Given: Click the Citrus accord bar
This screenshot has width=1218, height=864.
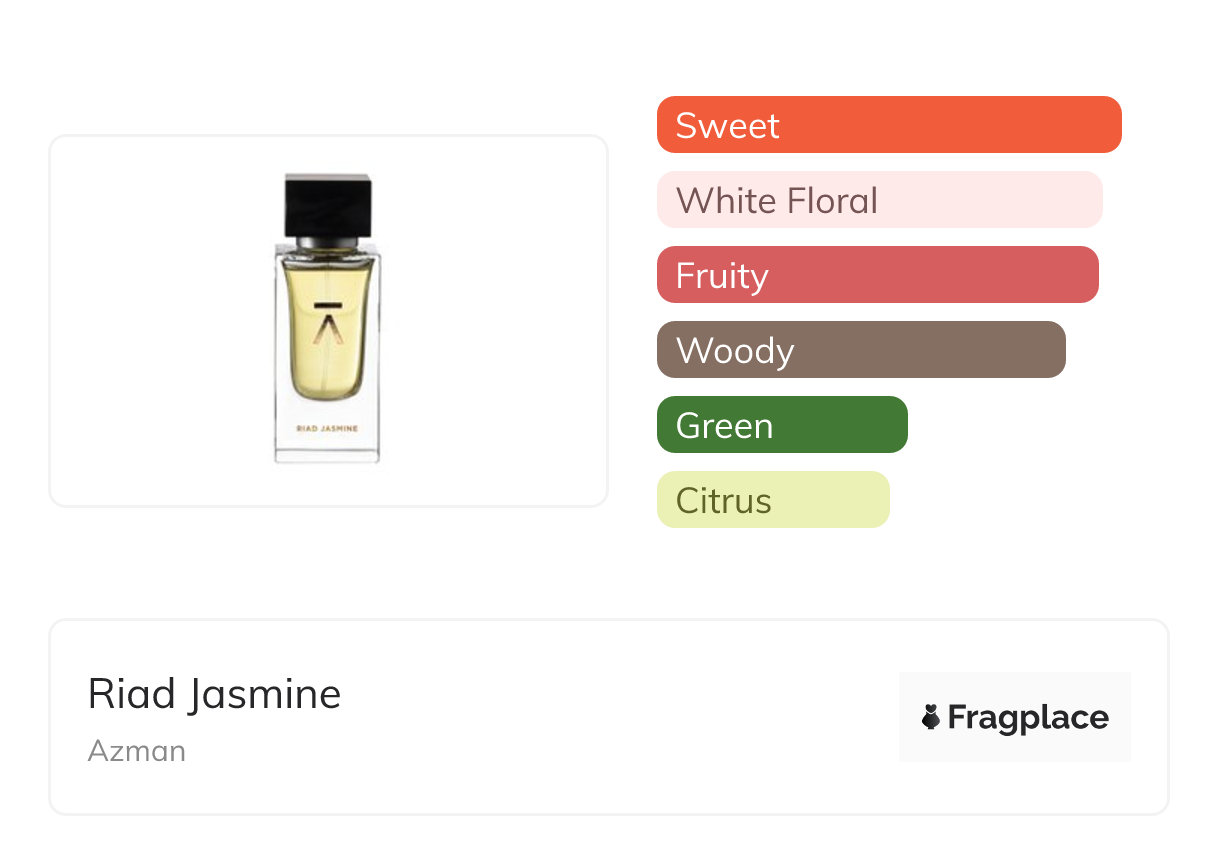Looking at the screenshot, I should (x=772, y=500).
